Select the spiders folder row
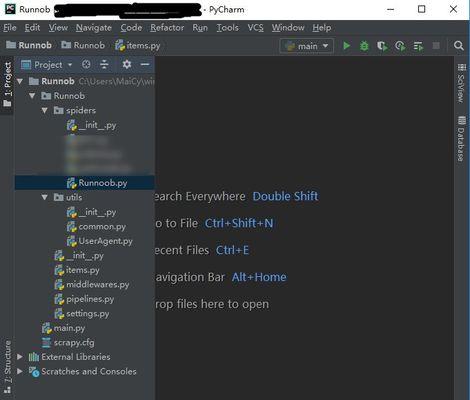Image resolution: width=470 pixels, height=400 pixels. [x=85, y=110]
